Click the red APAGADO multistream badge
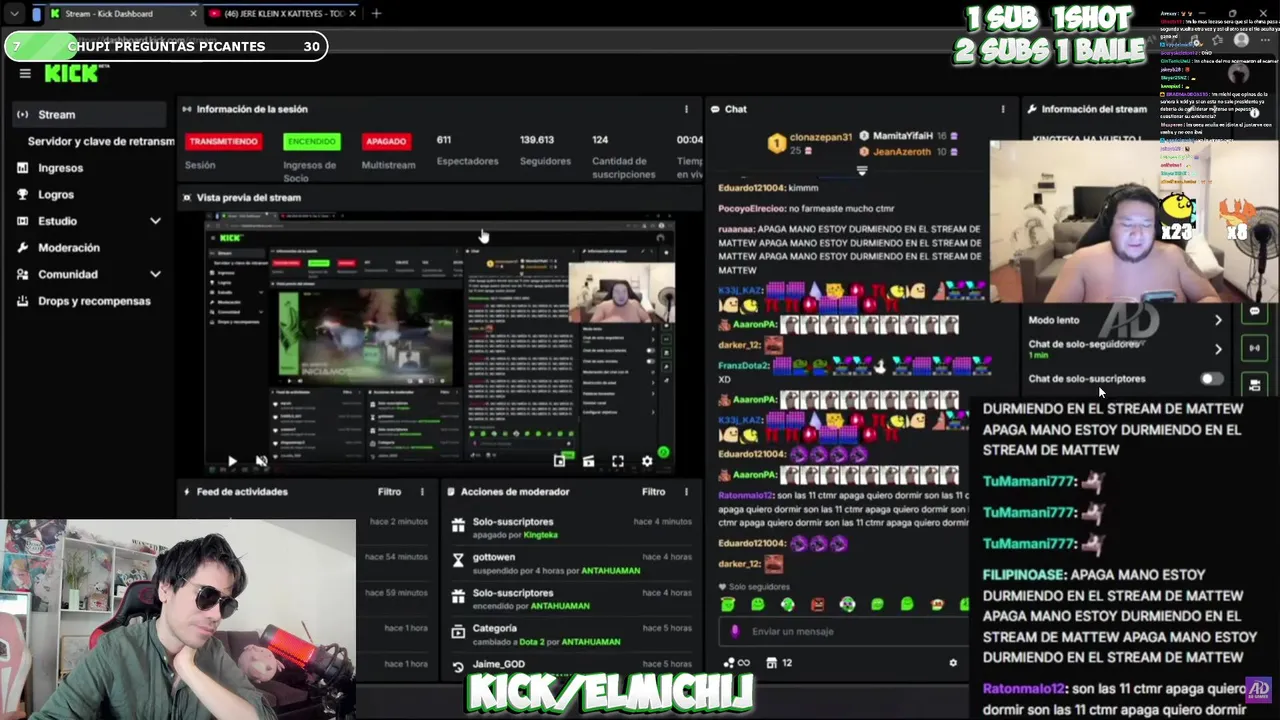Screen dimensions: 1280x720 [386, 141]
